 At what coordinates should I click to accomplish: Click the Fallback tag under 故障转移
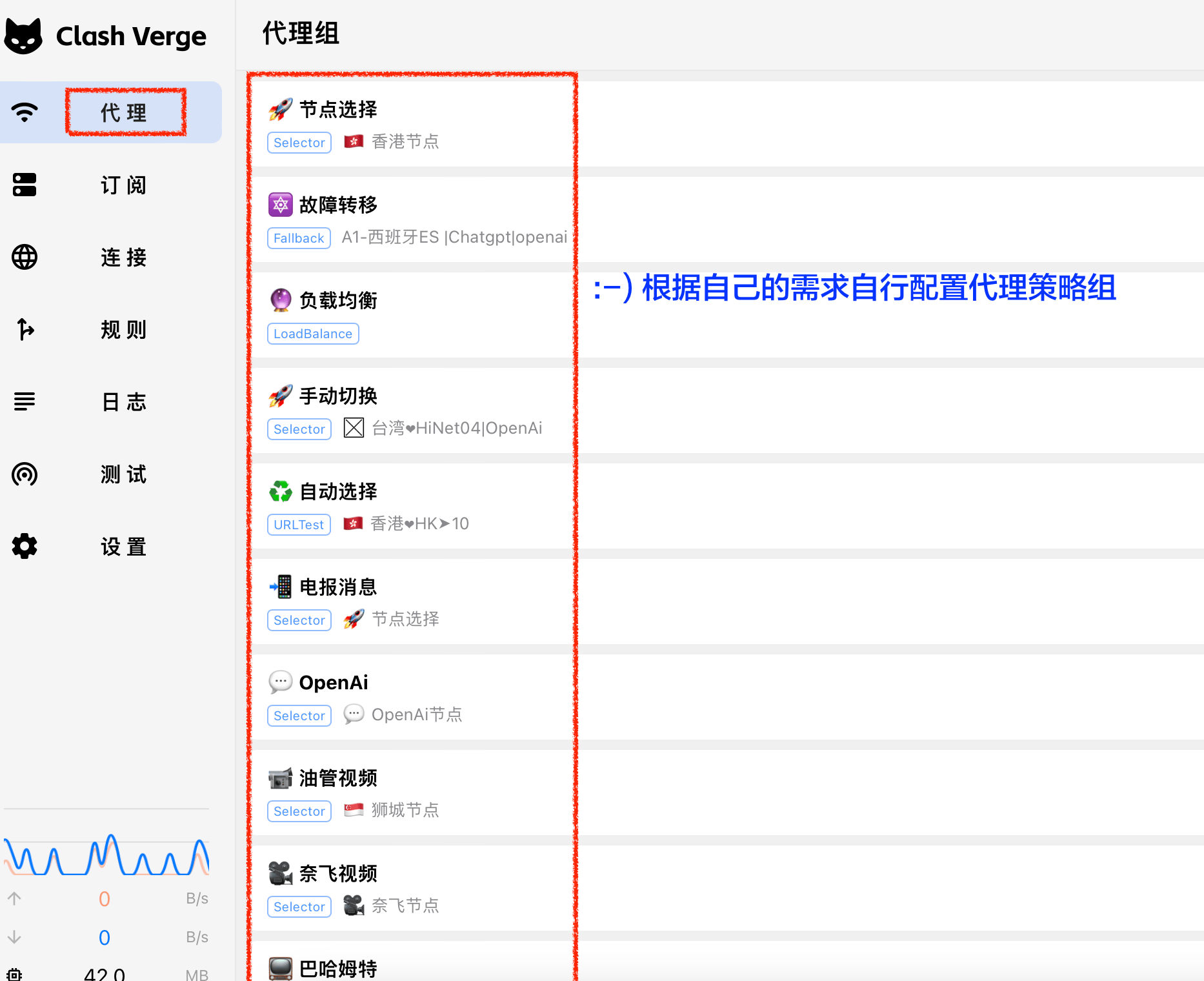click(299, 238)
